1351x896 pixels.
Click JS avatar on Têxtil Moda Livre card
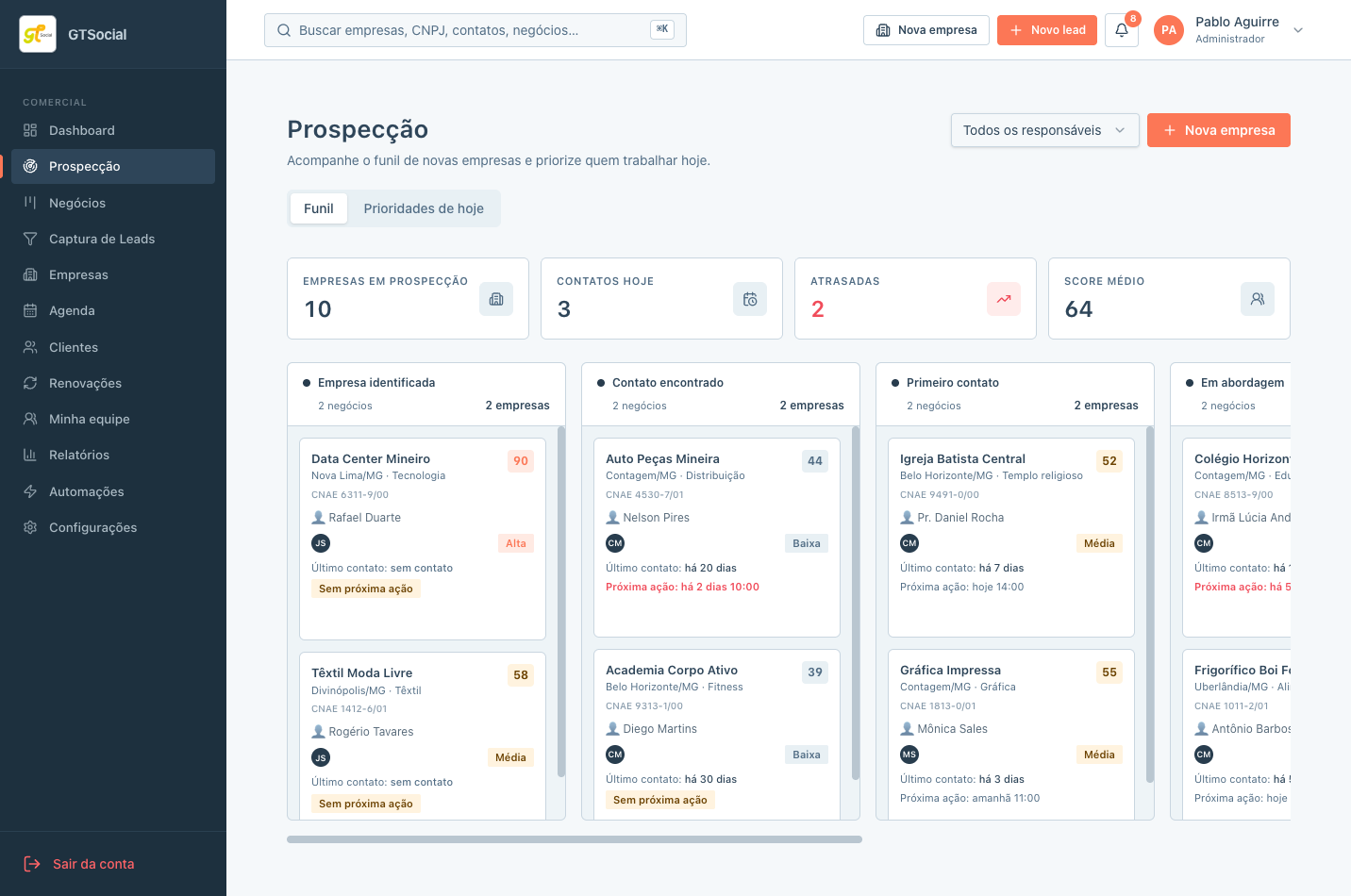click(321, 757)
